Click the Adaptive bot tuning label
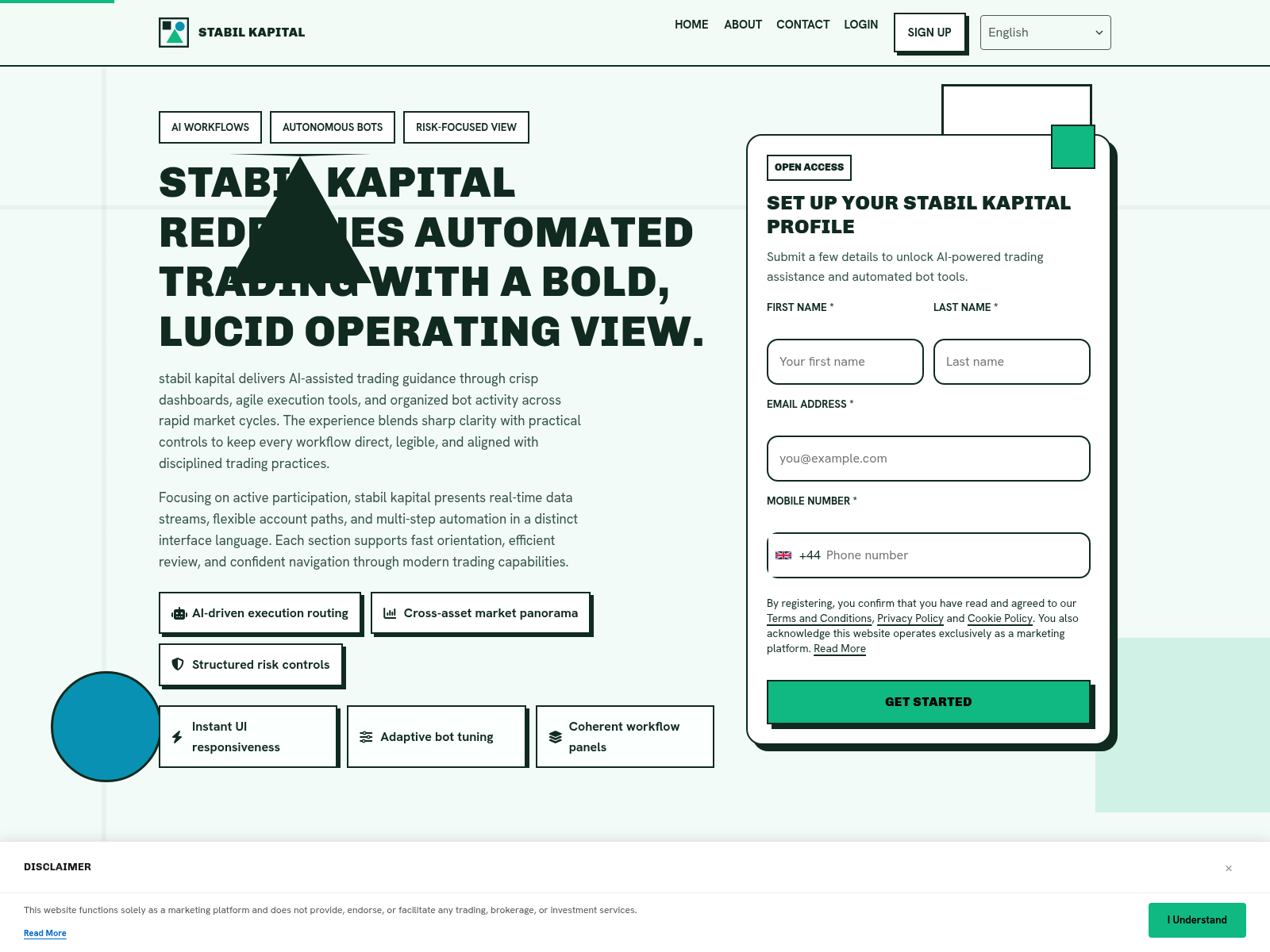The width and height of the screenshot is (1270, 952). click(x=437, y=737)
